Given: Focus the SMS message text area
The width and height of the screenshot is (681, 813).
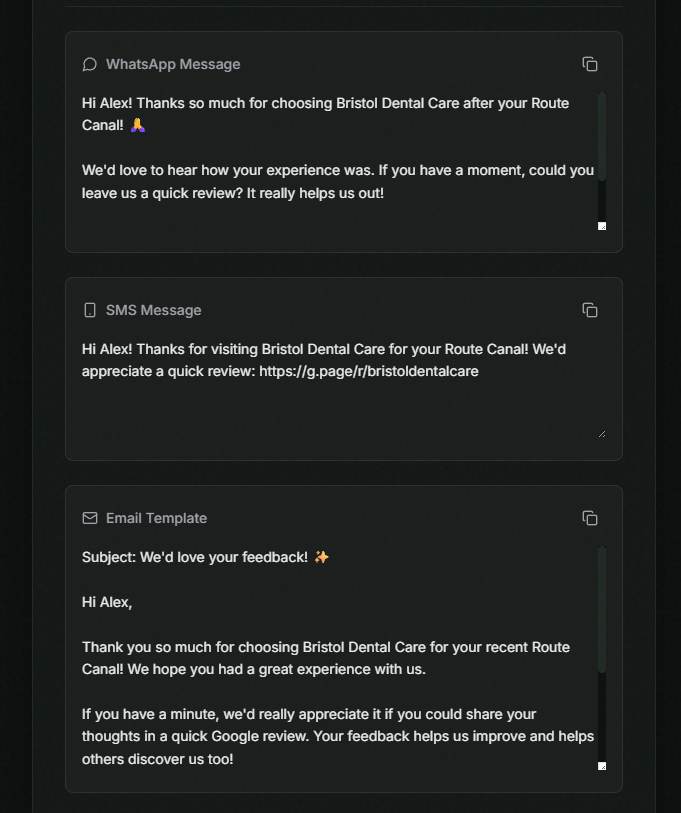Looking at the screenshot, I should 344,388.
